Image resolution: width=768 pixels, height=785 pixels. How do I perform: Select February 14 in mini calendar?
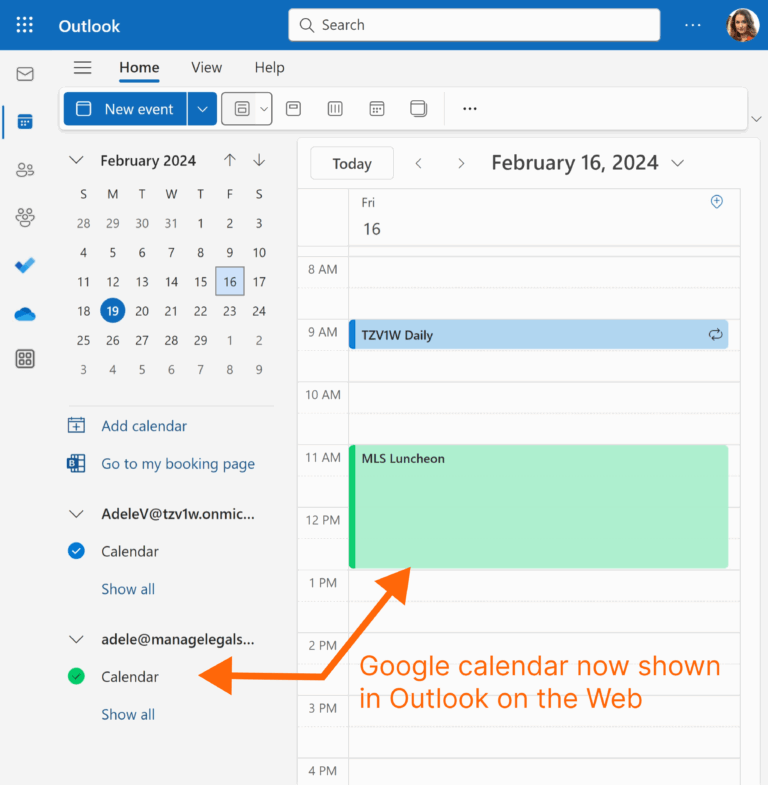click(x=171, y=281)
